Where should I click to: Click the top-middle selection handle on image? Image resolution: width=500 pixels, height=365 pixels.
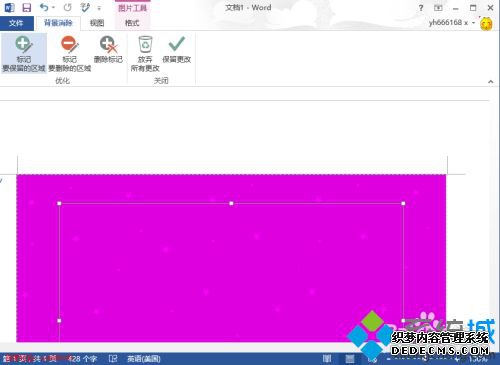(x=231, y=203)
